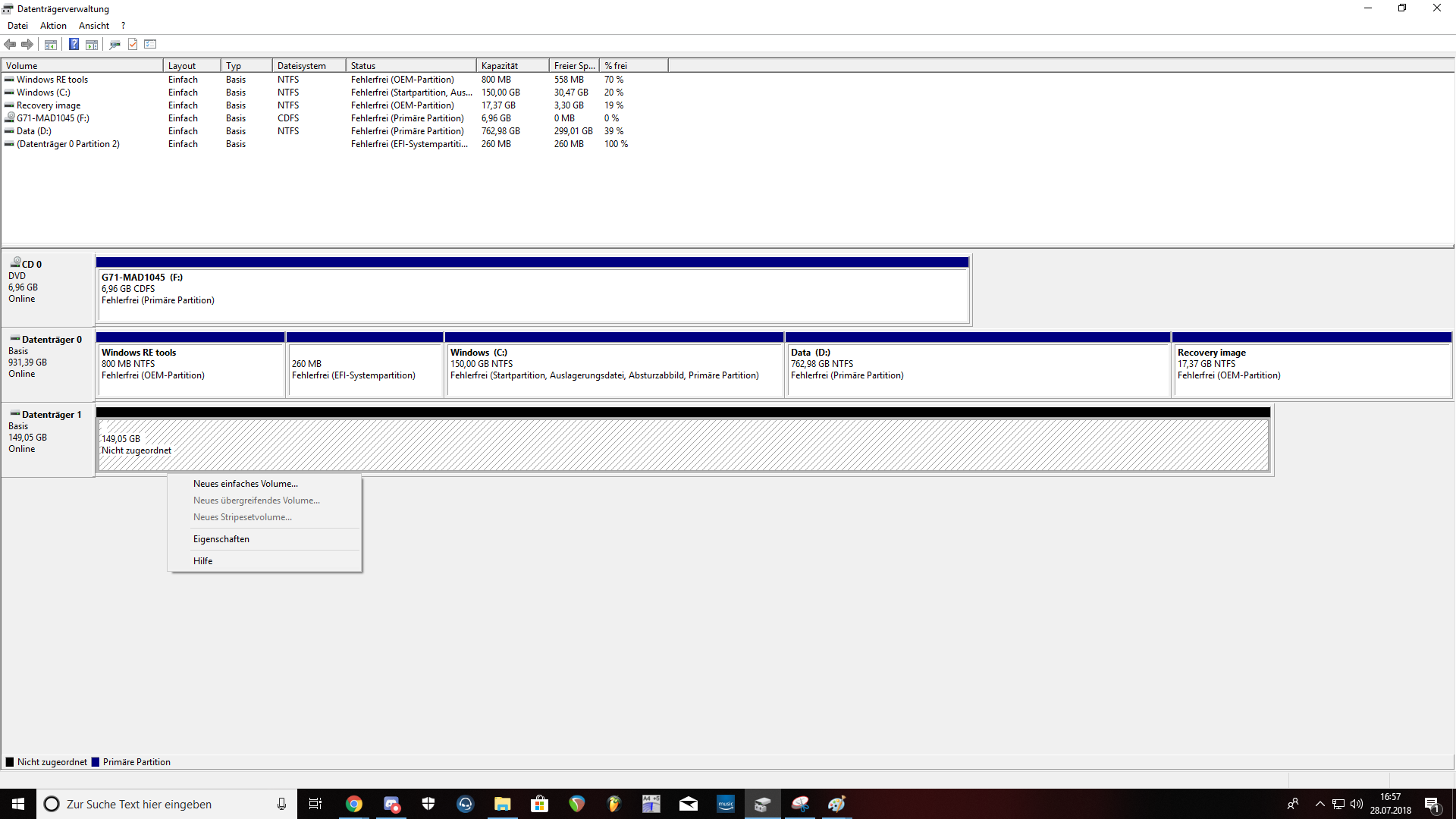Sort list by Dateisystem column header
The height and width of the screenshot is (819, 1456).
(x=307, y=66)
